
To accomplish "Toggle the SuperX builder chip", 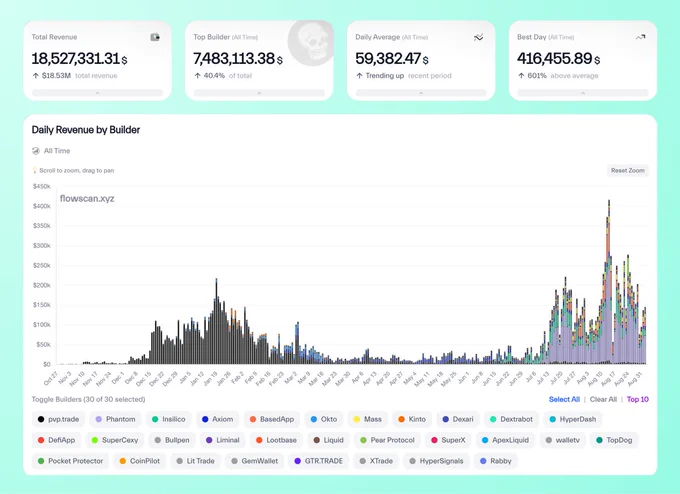I will [448, 440].
